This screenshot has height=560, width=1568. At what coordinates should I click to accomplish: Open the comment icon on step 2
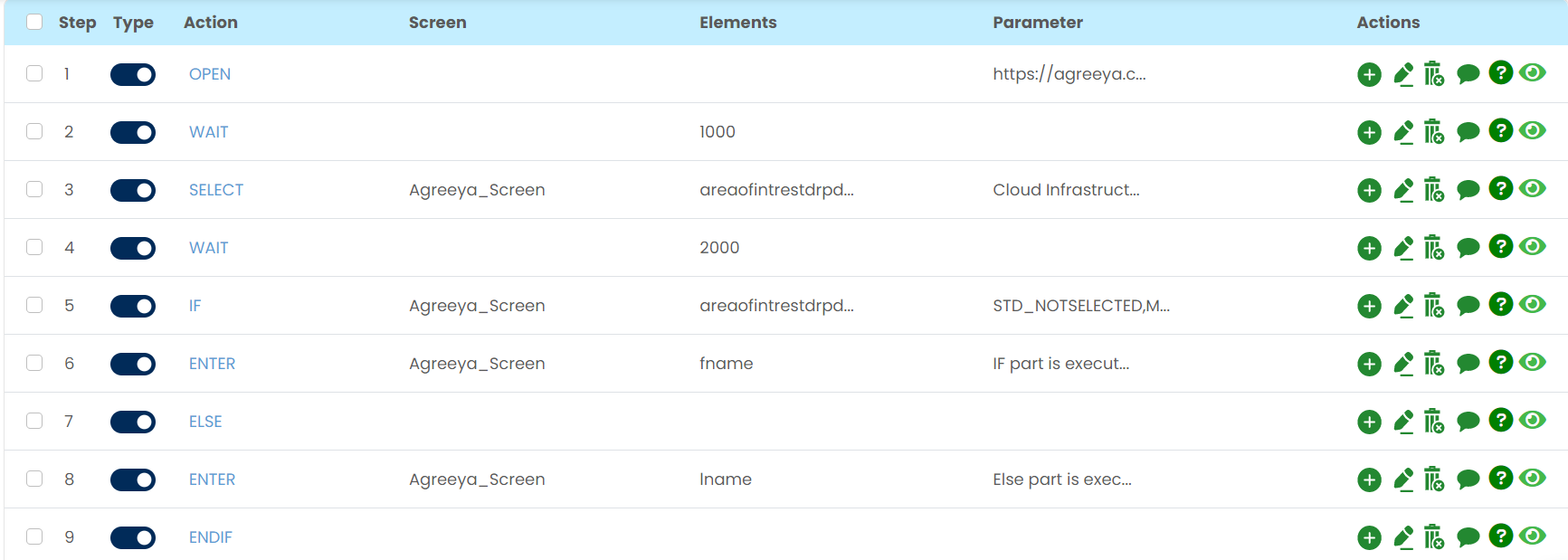click(1468, 132)
